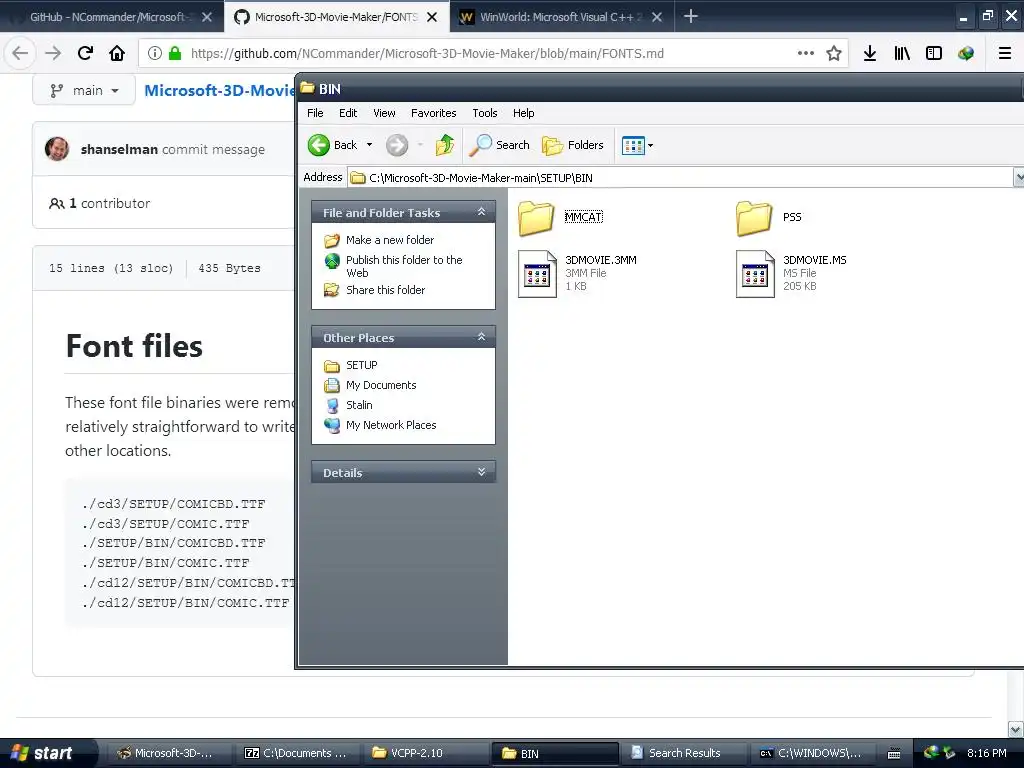Expand the Details panel
The image size is (1024, 768).
[481, 472]
